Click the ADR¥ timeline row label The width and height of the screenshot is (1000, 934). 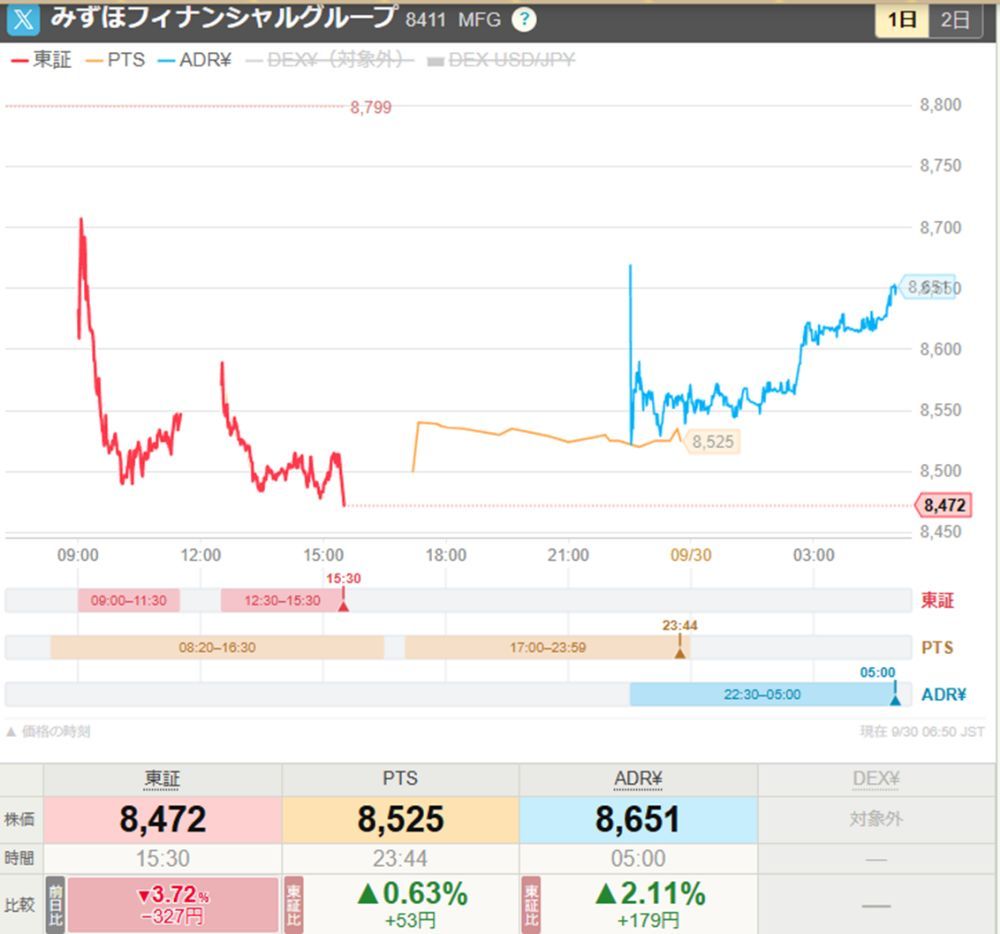coord(943,695)
